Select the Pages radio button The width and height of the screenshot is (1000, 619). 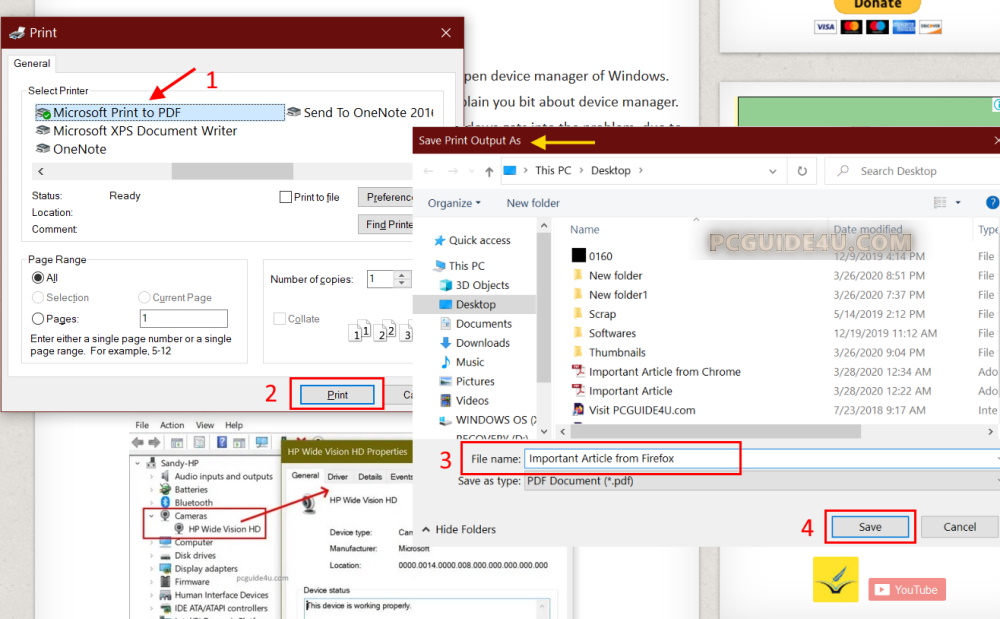38,319
